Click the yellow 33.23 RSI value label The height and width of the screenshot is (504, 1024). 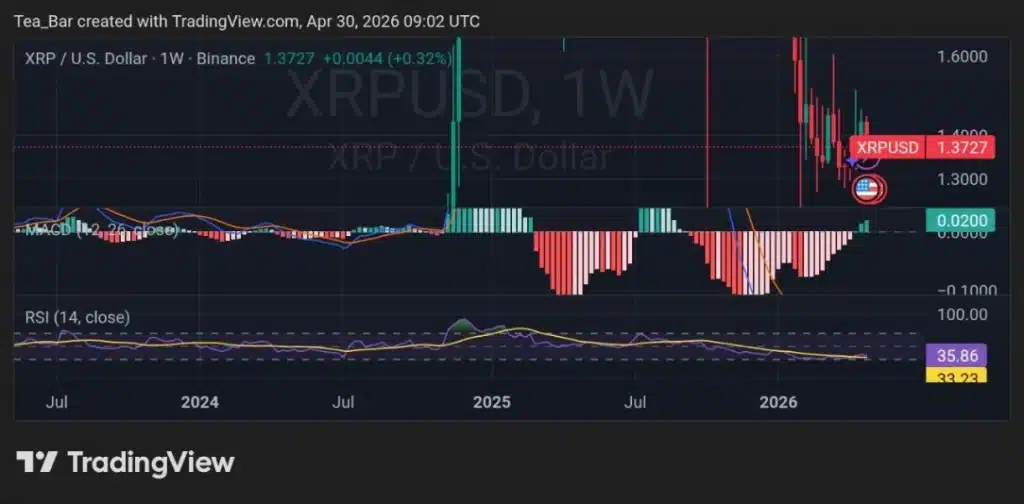tap(957, 375)
